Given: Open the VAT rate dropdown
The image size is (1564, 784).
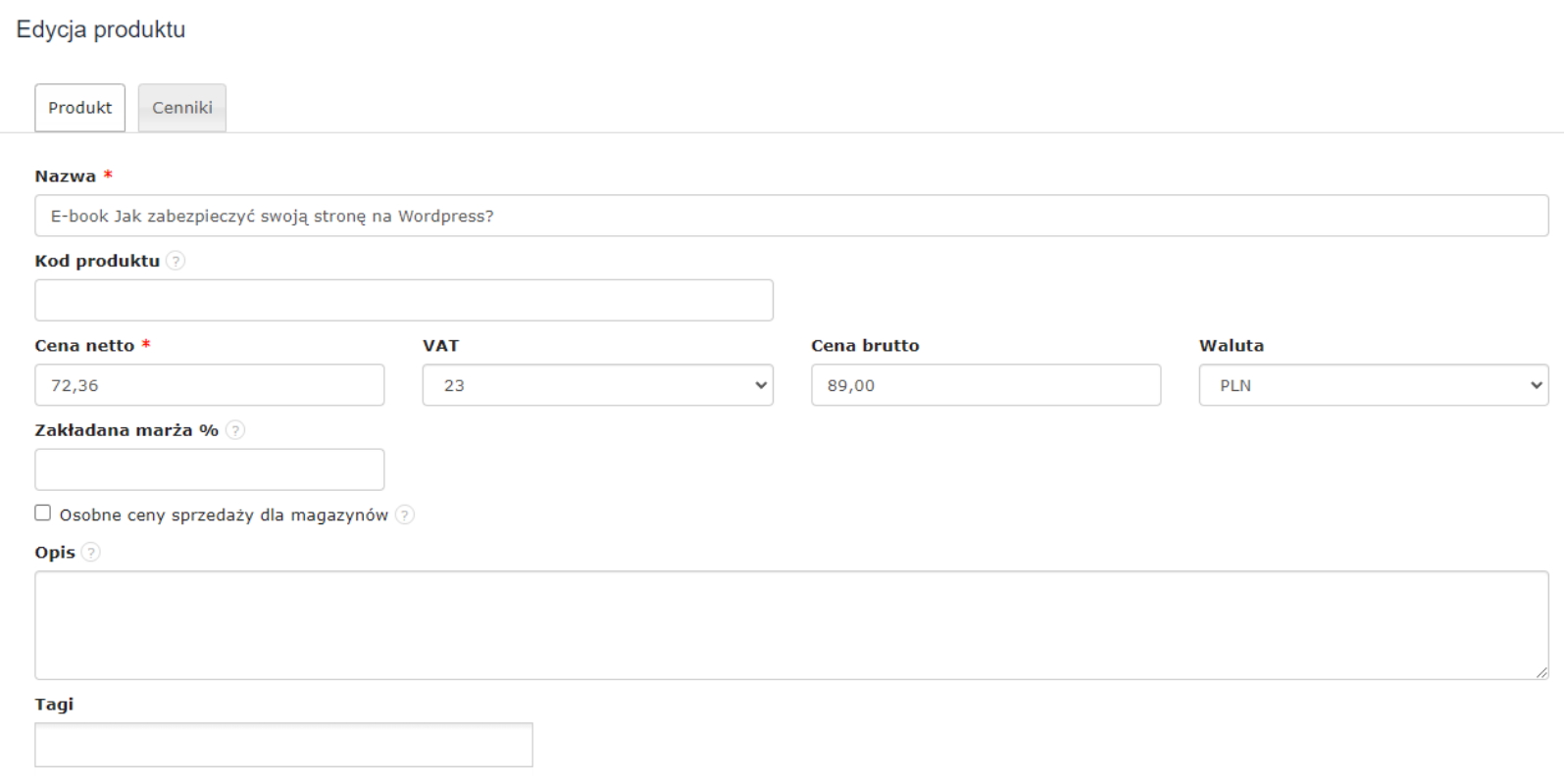Looking at the screenshot, I should click(x=597, y=385).
